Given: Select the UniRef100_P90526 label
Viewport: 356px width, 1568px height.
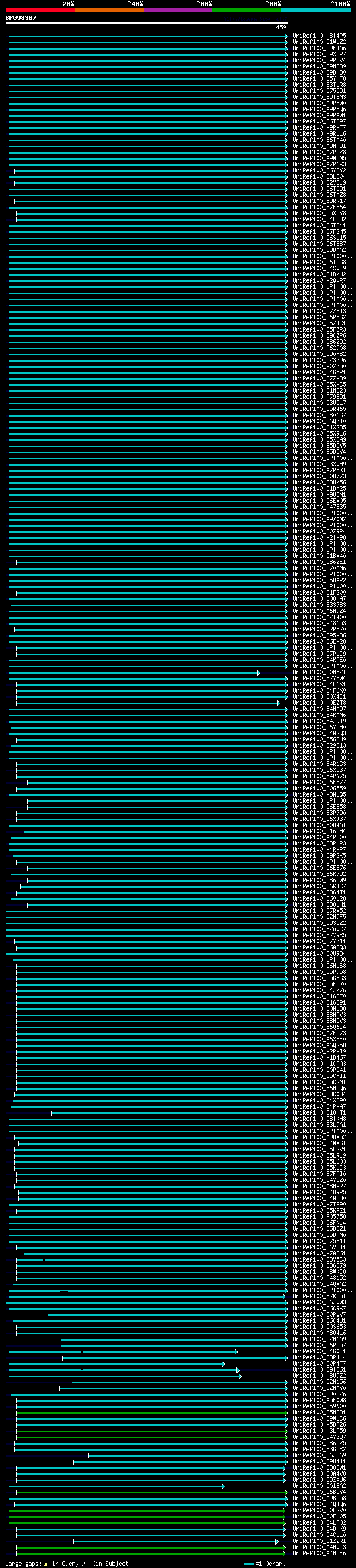Looking at the screenshot, I should tap(319, 1394).
